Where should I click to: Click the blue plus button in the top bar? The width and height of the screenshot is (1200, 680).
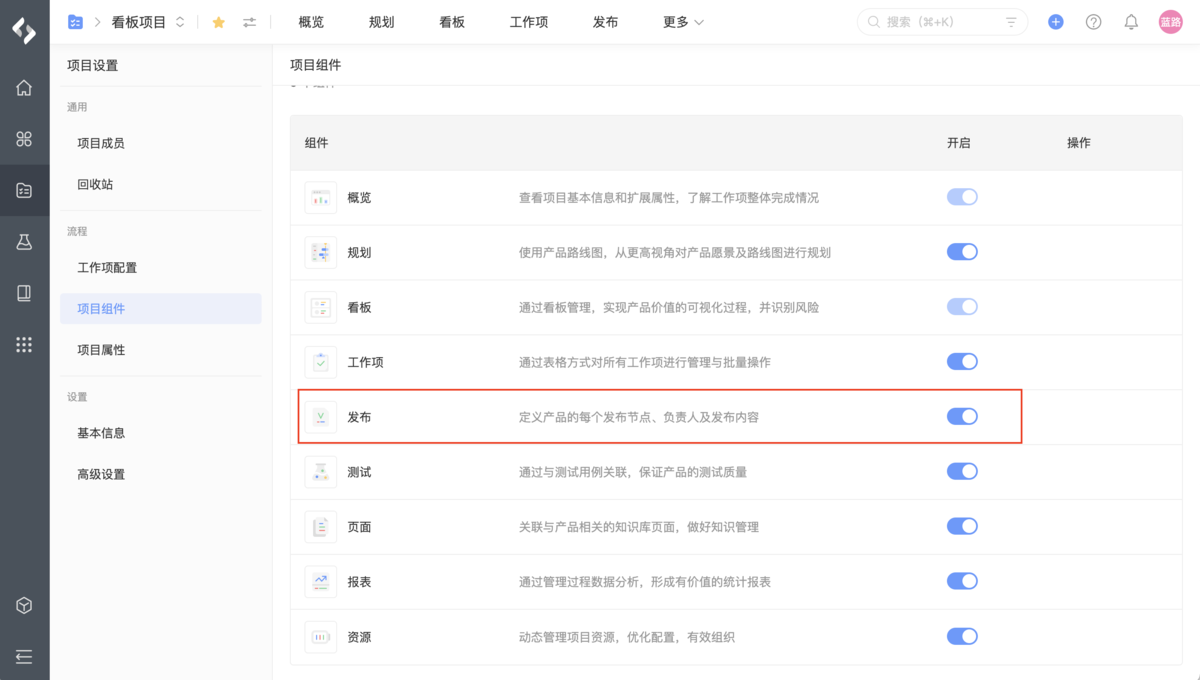[x=1056, y=21]
